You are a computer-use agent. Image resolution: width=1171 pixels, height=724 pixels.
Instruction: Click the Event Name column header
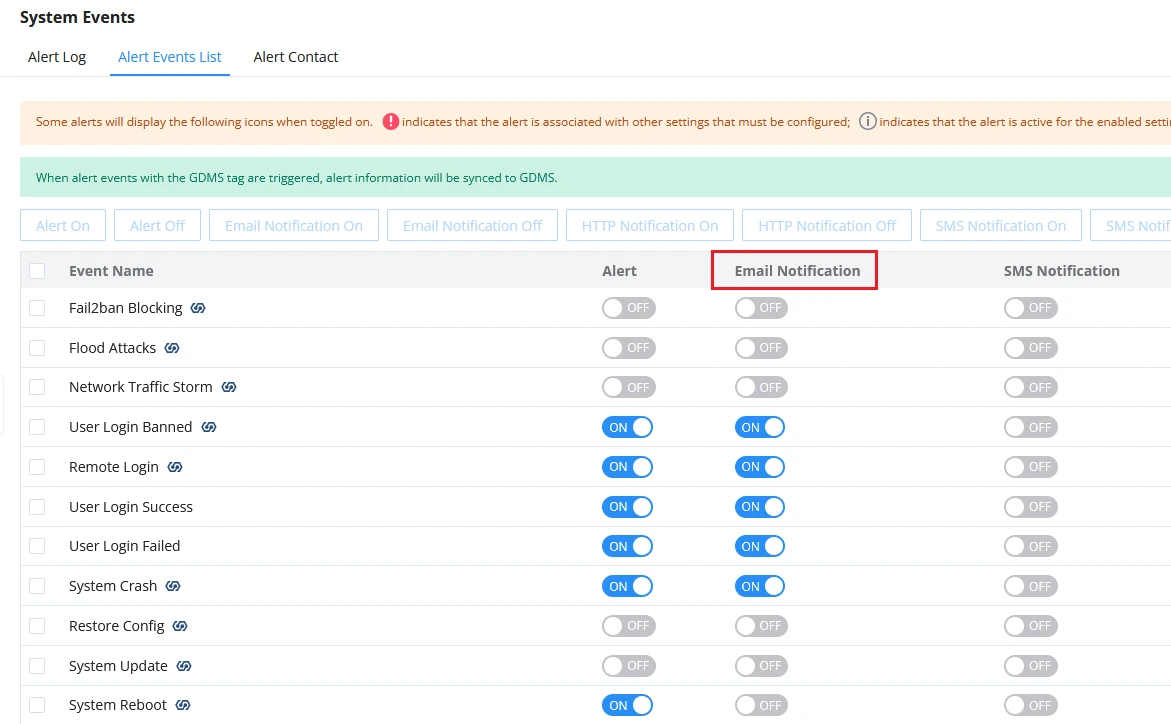pos(111,270)
